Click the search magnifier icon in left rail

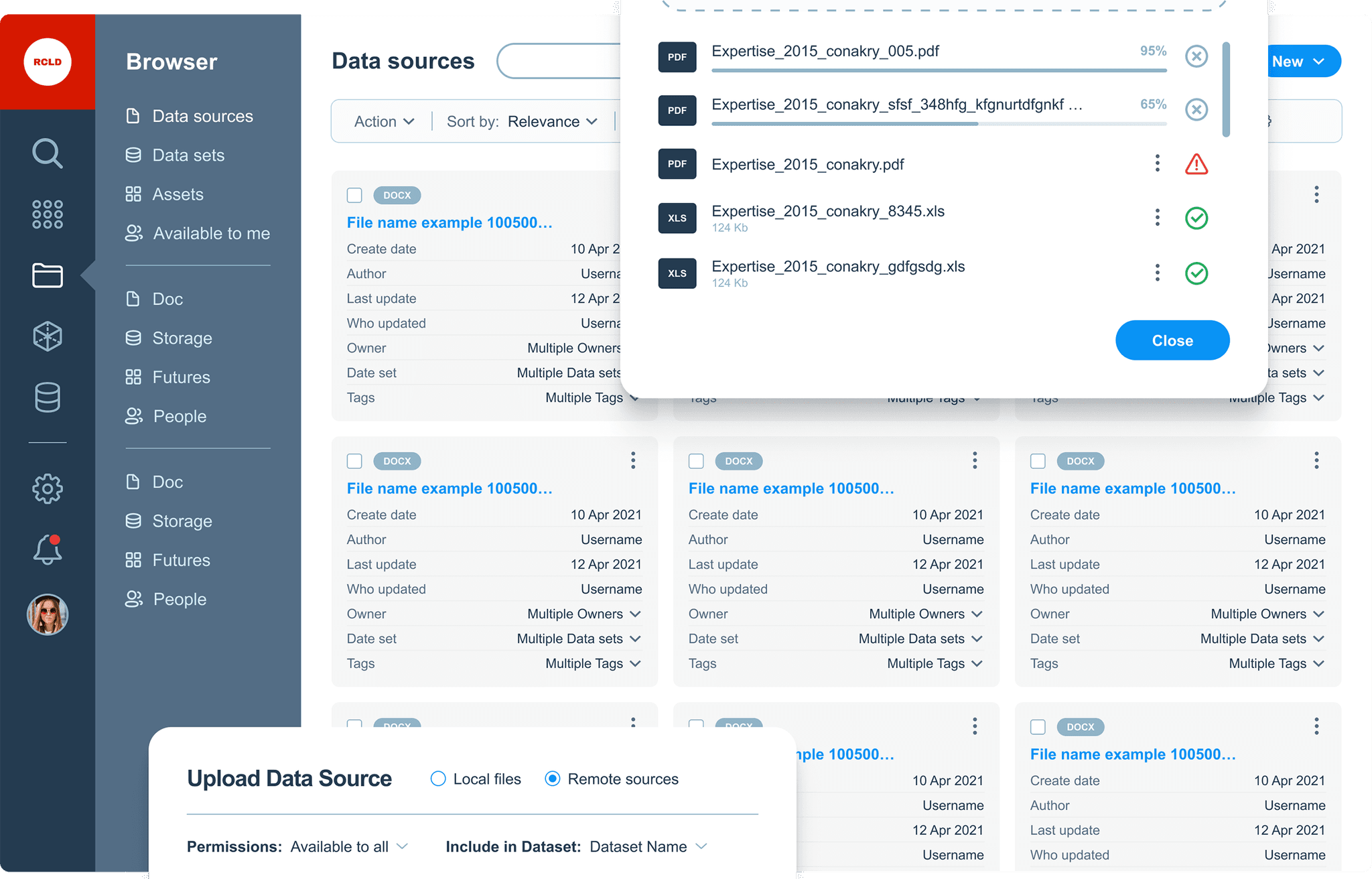[47, 153]
